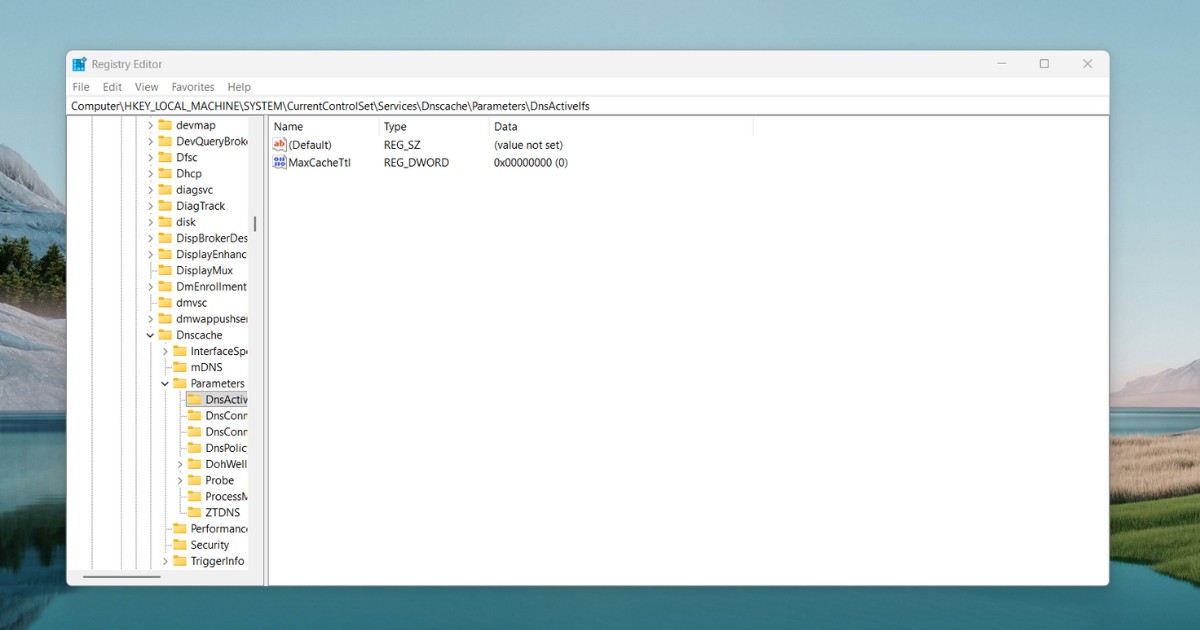Click the horizontal scrollbar of the tree pane
1200x630 pixels.
point(120,576)
